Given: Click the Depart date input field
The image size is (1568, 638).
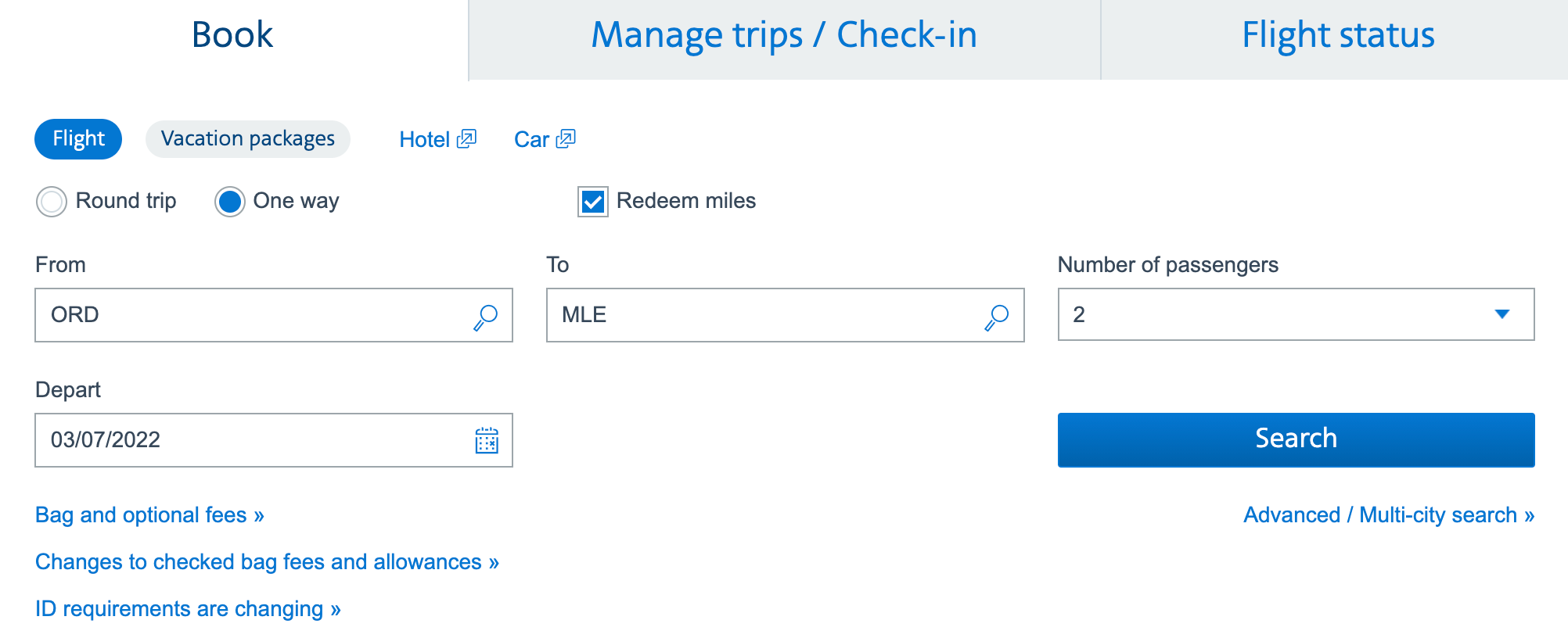Looking at the screenshot, I should [x=250, y=440].
